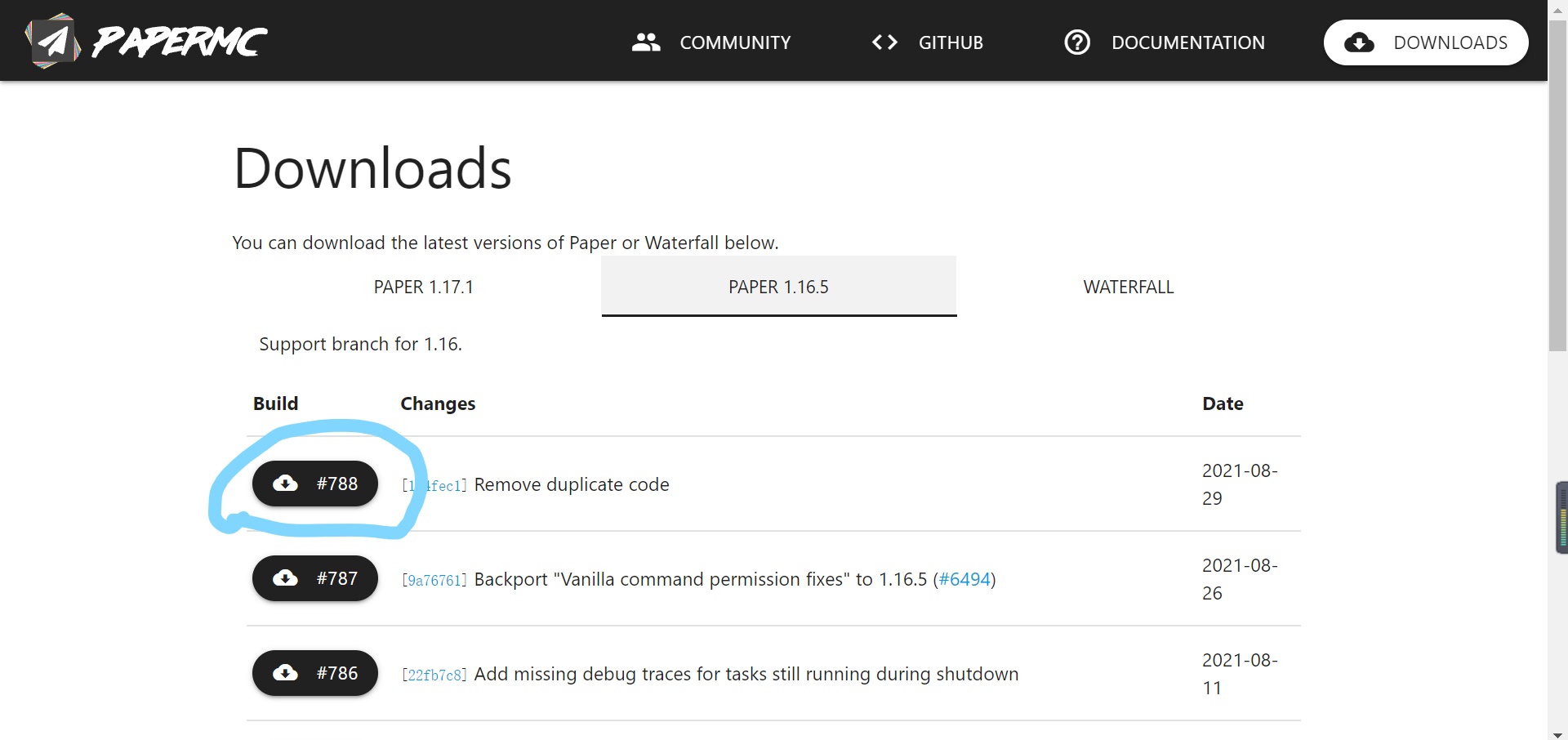The width and height of the screenshot is (1568, 740).
Task: Switch to the Paper 1.17.1 tab
Action: (423, 287)
